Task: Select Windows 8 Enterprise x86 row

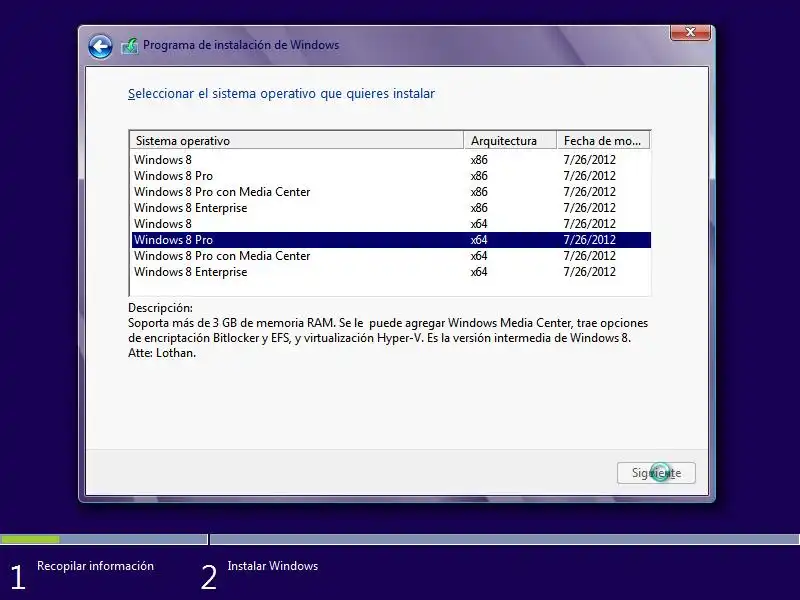Action: click(x=391, y=208)
